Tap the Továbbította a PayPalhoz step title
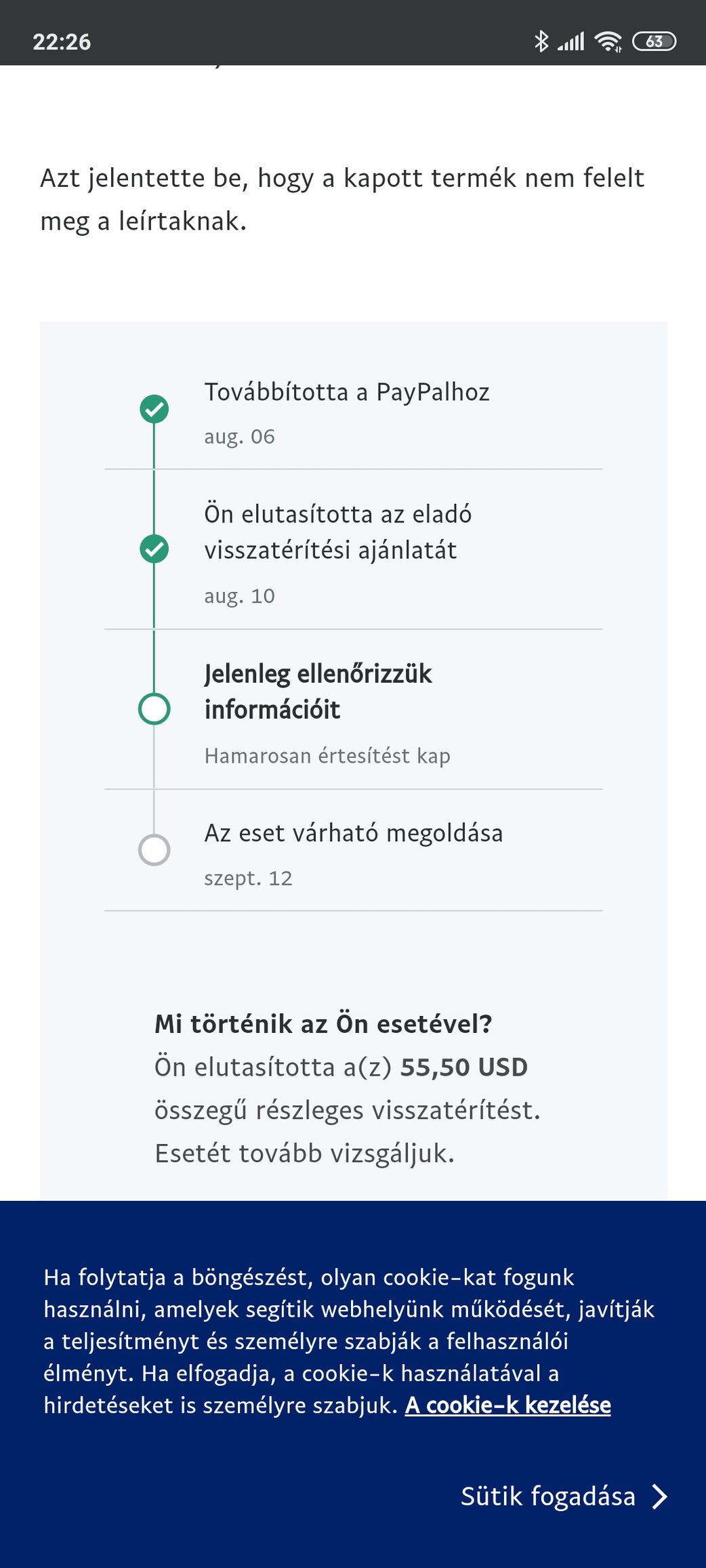 [347, 392]
